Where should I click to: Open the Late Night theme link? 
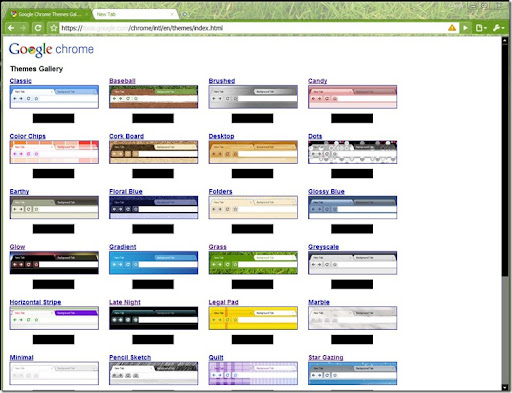(x=125, y=302)
